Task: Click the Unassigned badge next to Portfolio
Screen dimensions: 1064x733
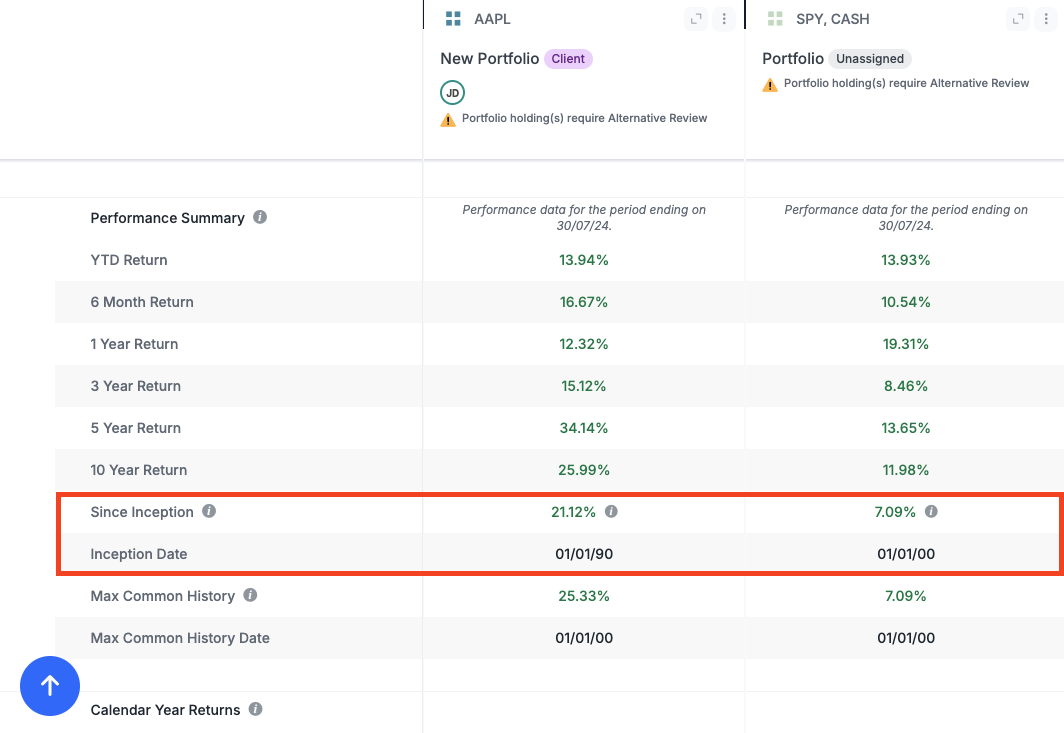Action: click(x=870, y=59)
